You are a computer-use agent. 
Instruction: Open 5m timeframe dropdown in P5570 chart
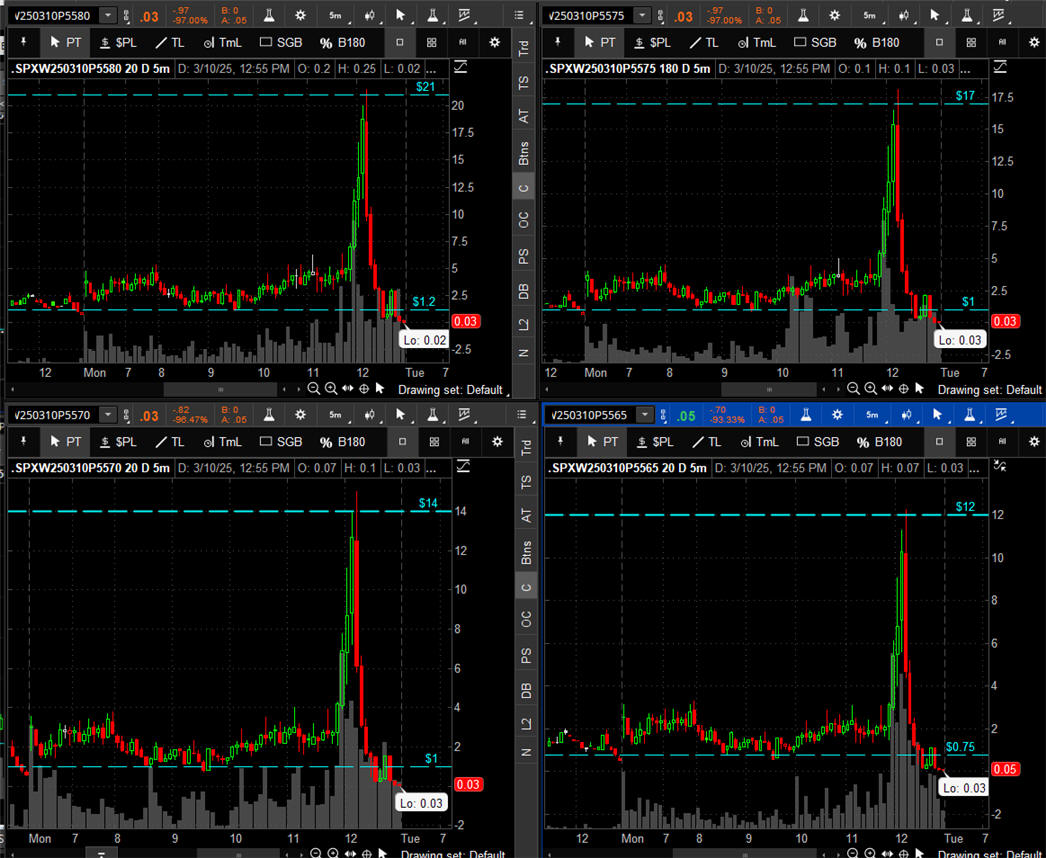[x=335, y=415]
